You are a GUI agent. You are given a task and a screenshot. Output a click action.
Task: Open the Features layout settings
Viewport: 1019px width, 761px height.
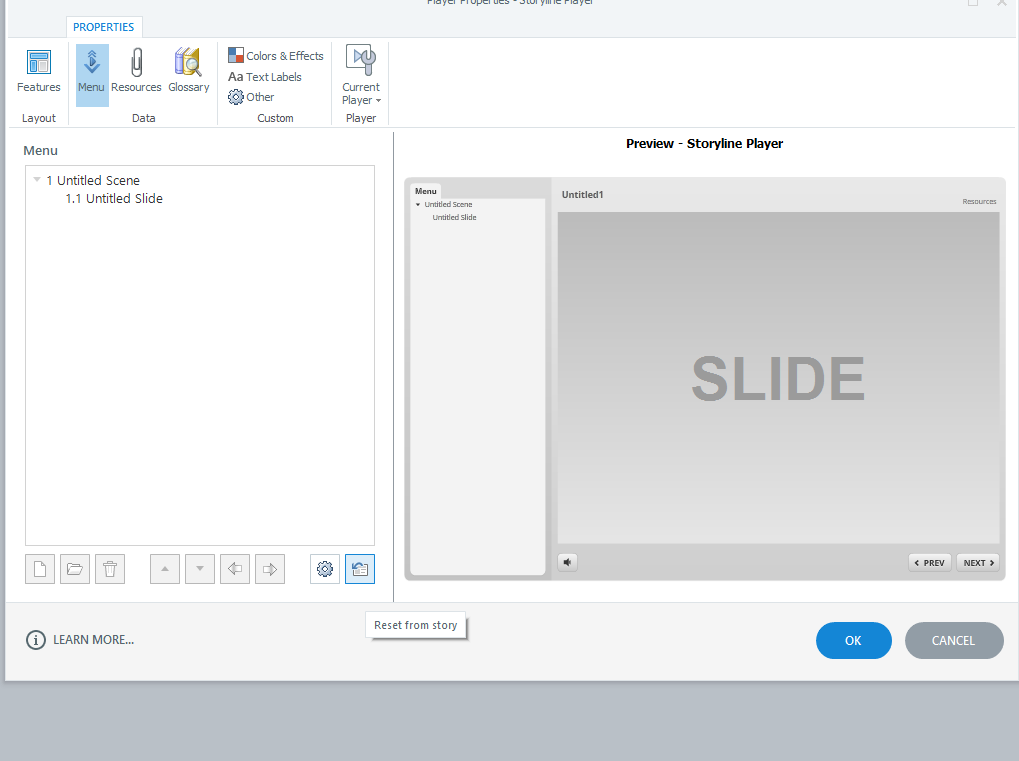[x=38, y=70]
